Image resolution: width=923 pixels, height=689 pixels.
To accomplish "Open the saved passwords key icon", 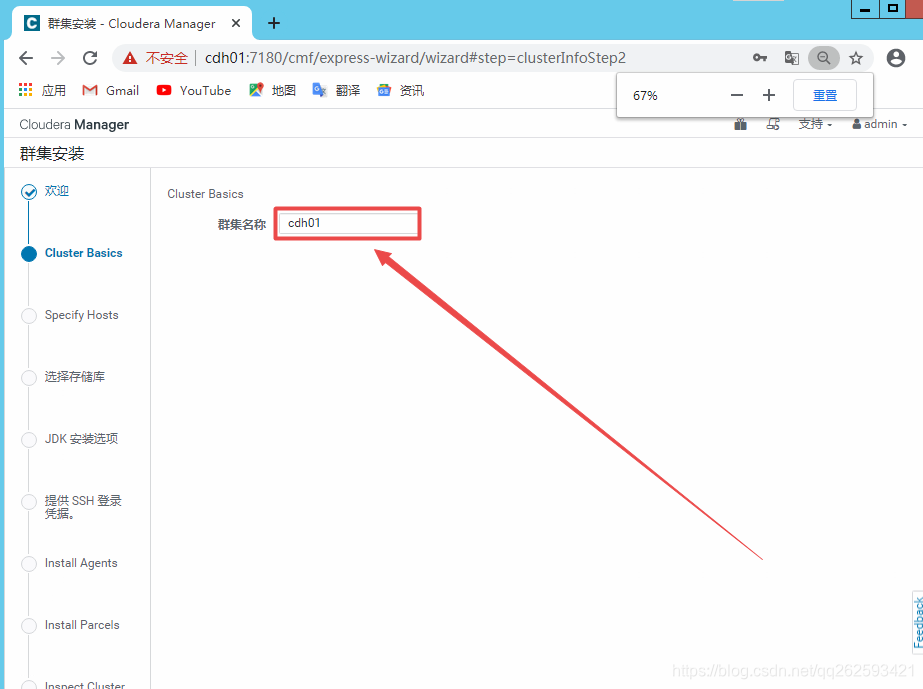I will coord(760,58).
